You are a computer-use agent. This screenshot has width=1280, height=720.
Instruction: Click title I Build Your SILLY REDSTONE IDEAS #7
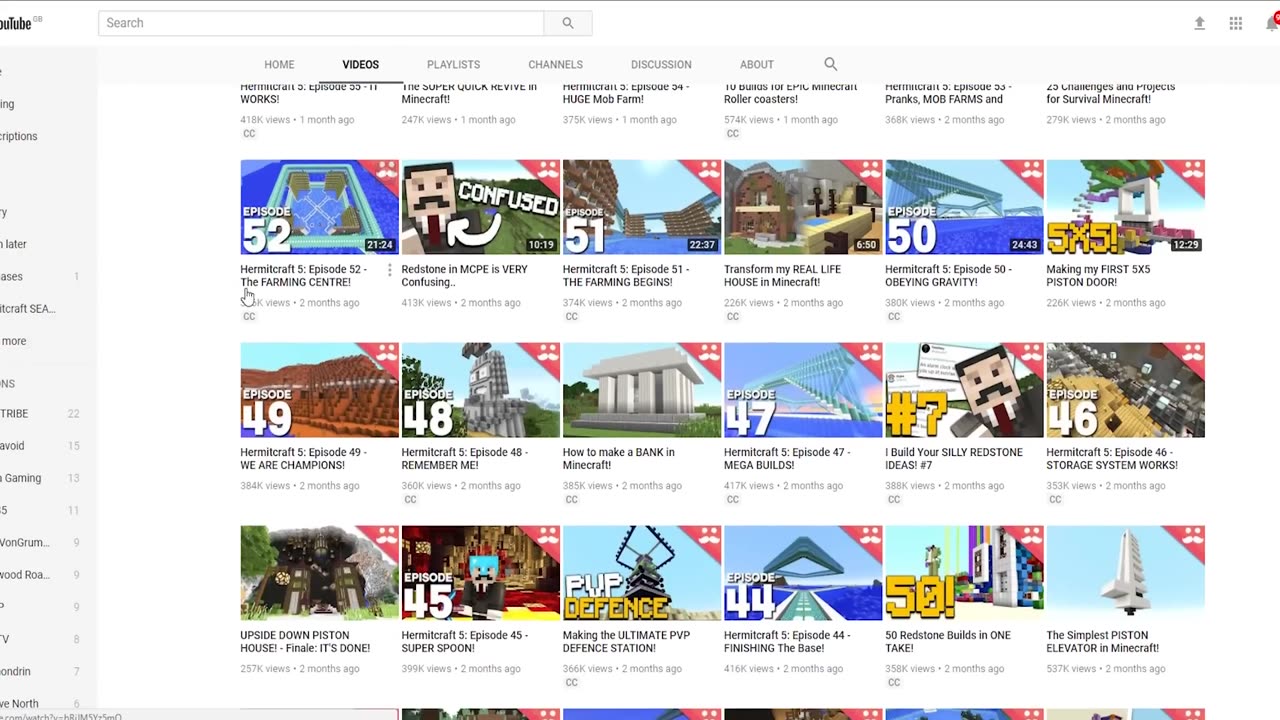coord(954,459)
